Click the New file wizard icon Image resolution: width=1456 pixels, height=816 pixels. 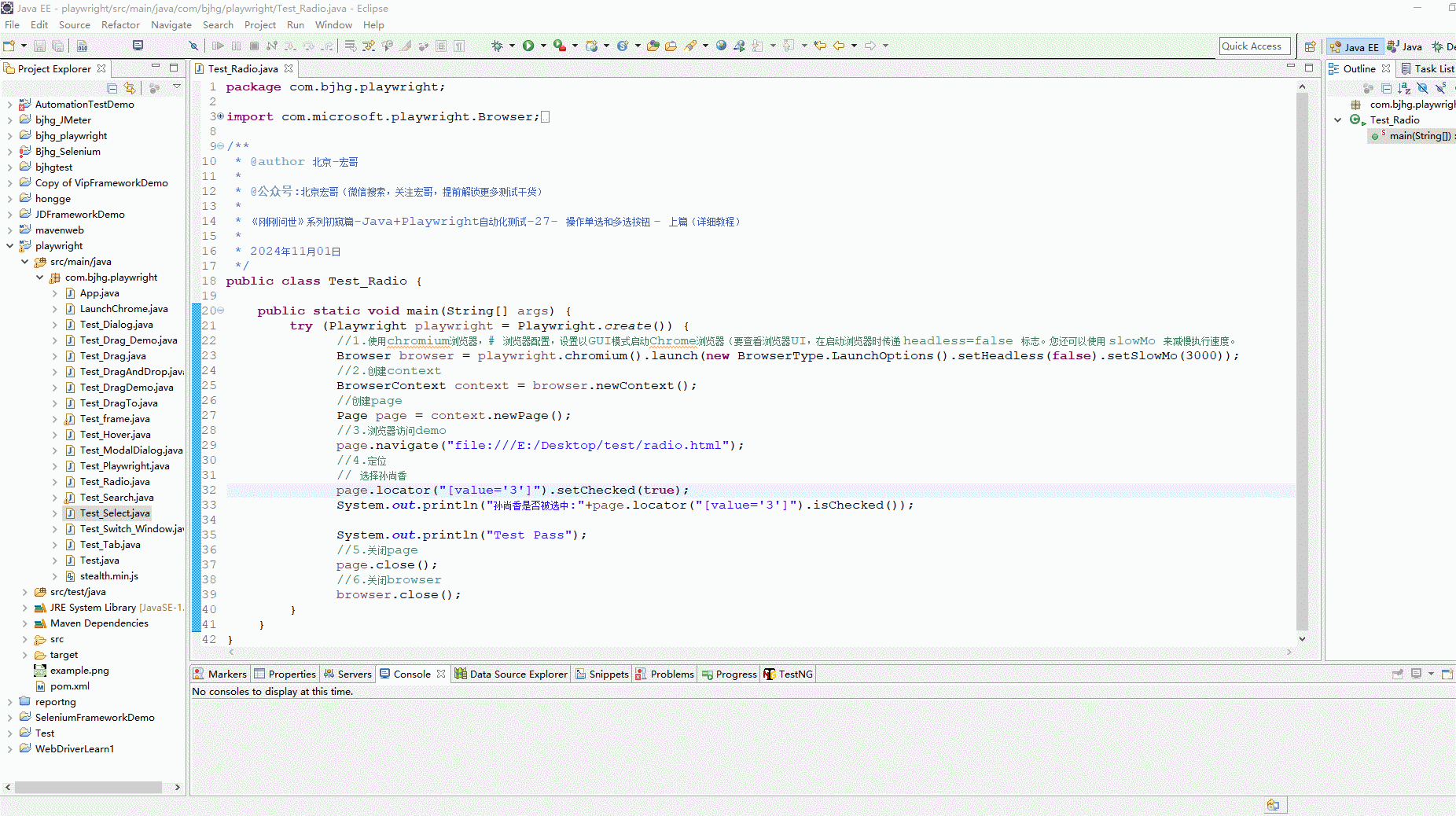9,46
